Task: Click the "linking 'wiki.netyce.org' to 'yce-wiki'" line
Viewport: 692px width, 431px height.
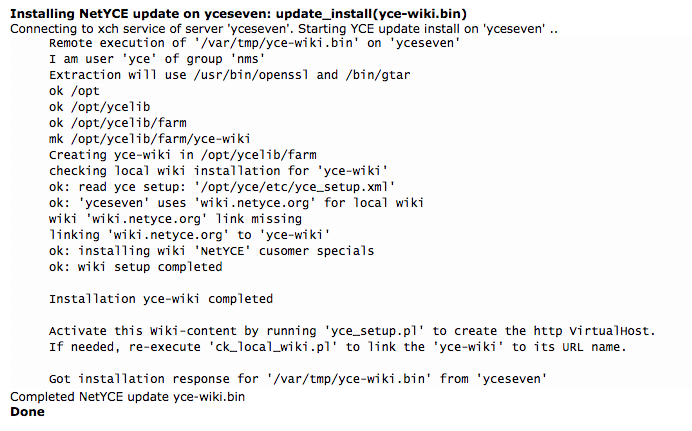Action: pyautogui.click(x=186, y=235)
